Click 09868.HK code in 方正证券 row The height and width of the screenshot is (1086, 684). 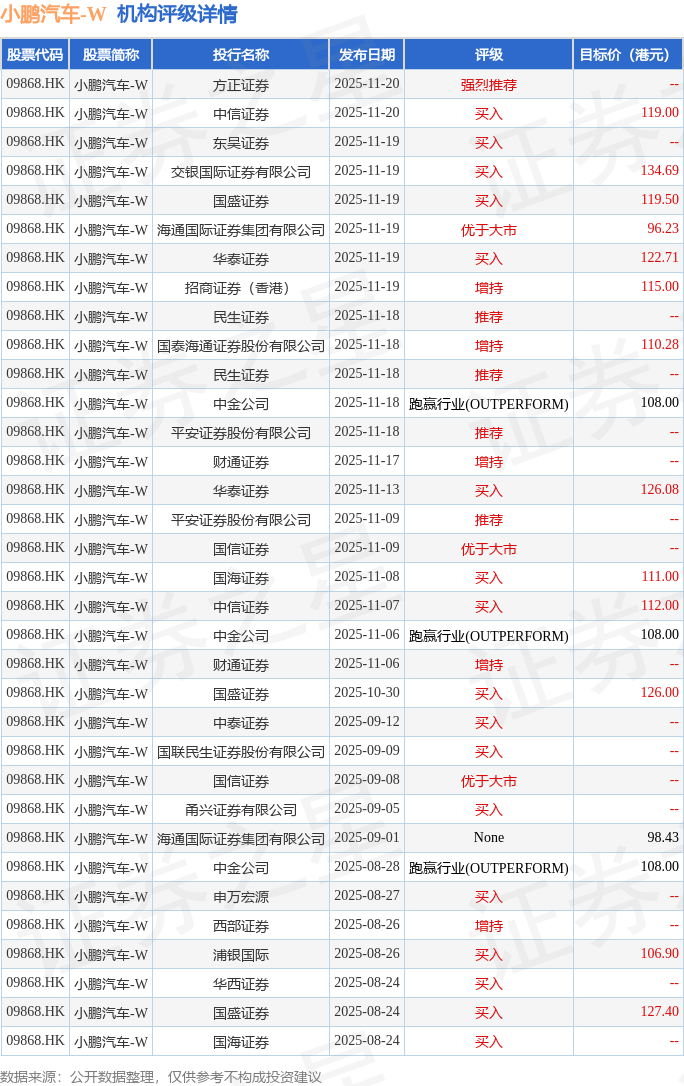click(x=35, y=84)
